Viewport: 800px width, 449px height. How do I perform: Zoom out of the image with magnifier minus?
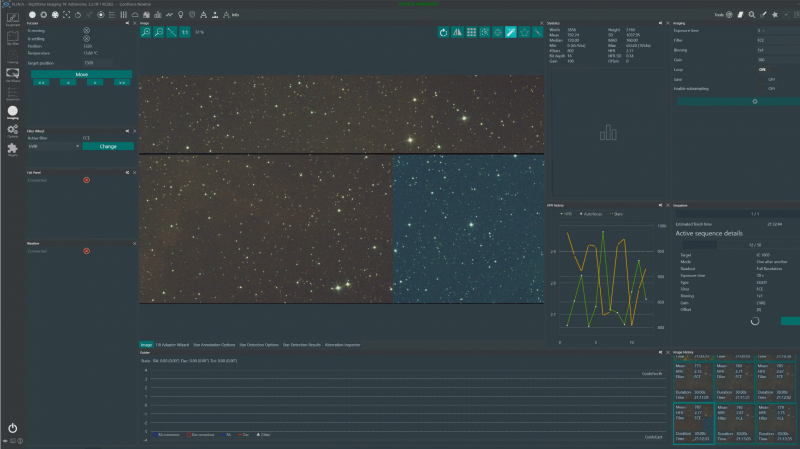tap(159, 32)
